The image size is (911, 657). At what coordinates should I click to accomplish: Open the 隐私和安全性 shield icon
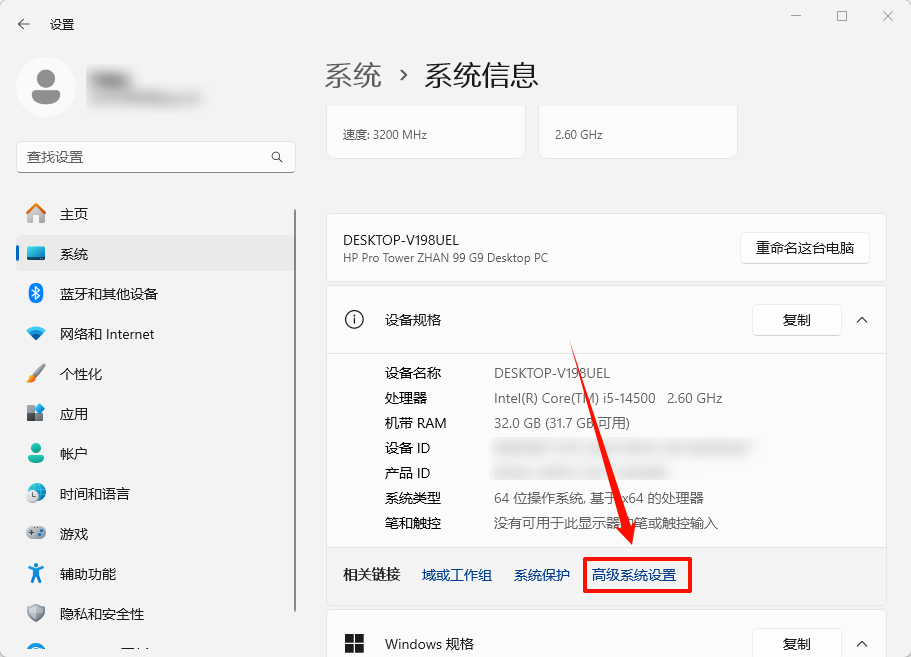point(36,614)
